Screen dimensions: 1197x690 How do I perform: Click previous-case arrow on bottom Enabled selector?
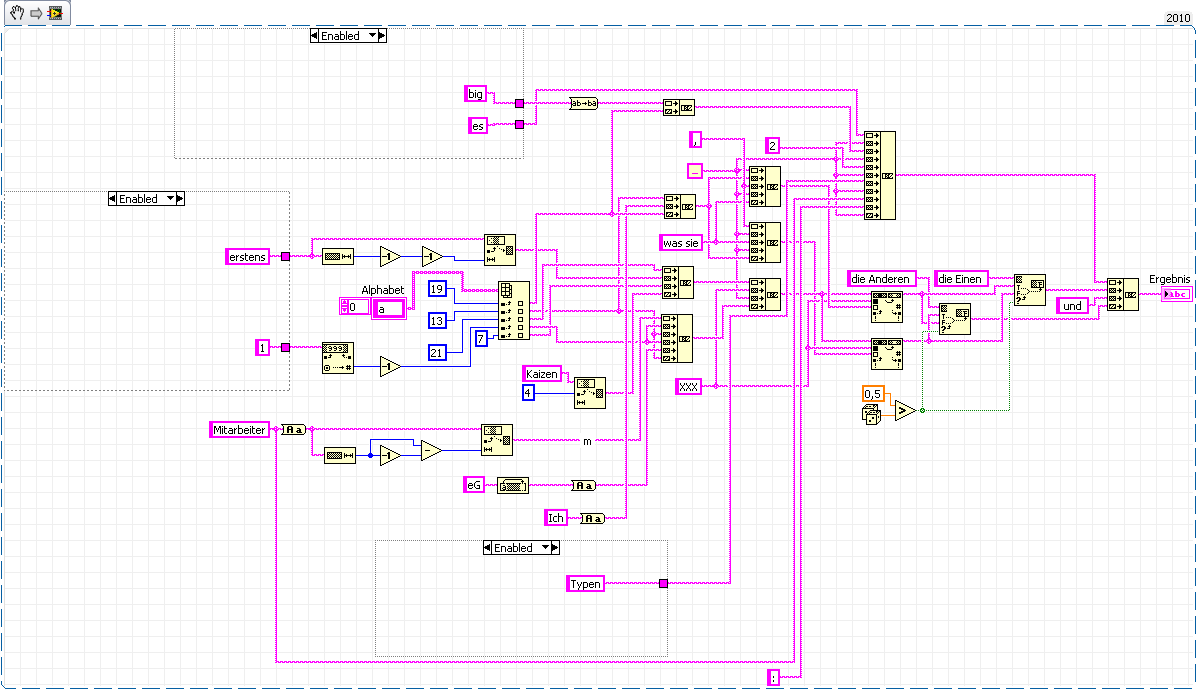[x=488, y=548]
